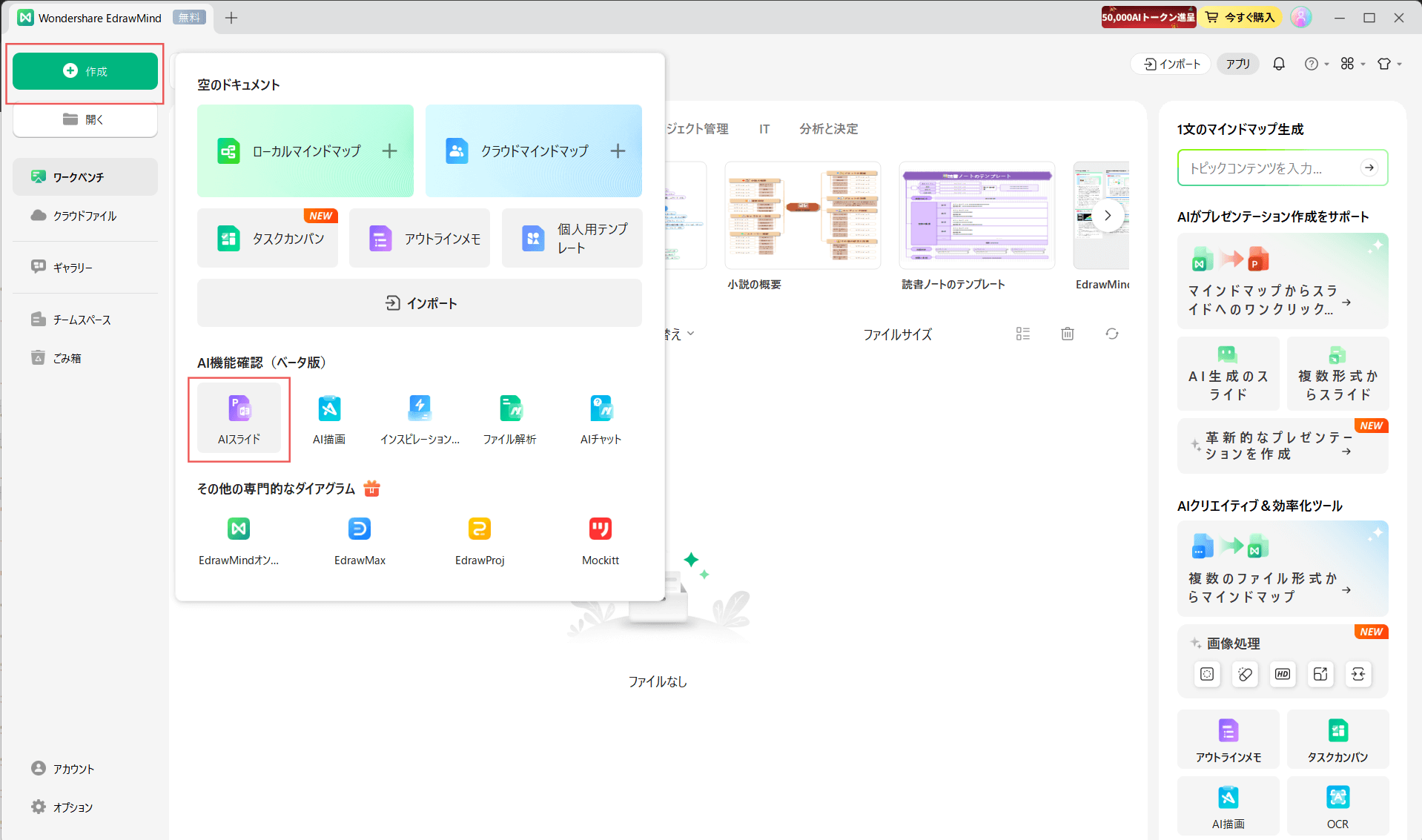Open 個人用テンプレート in the create menu
Screen dimensions: 1422x840
tap(572, 239)
